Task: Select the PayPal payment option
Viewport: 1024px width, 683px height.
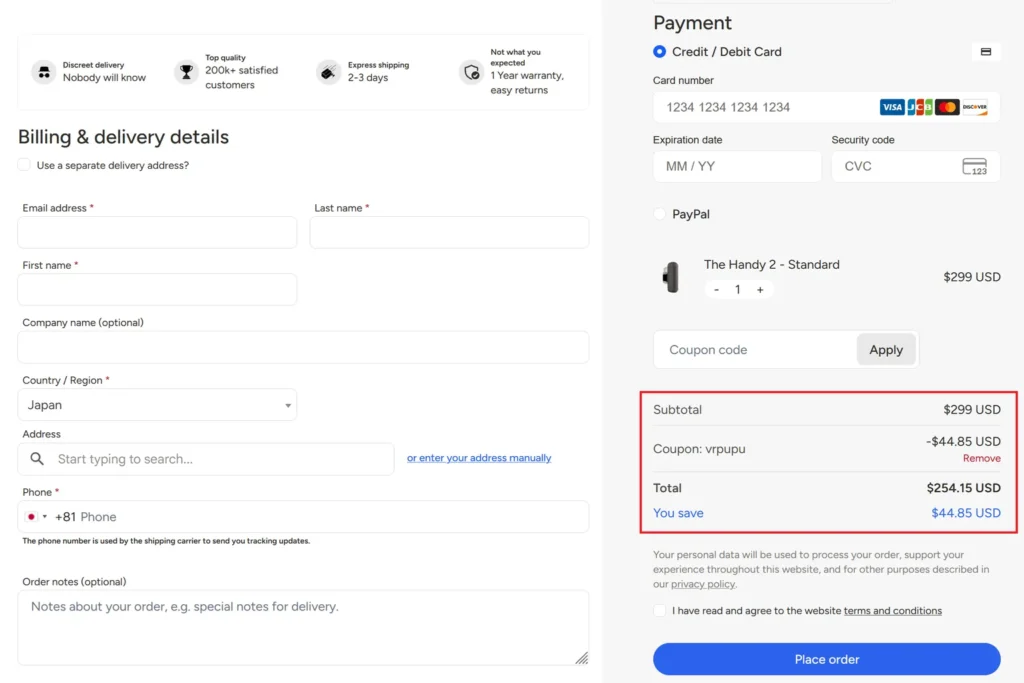Action: click(660, 214)
